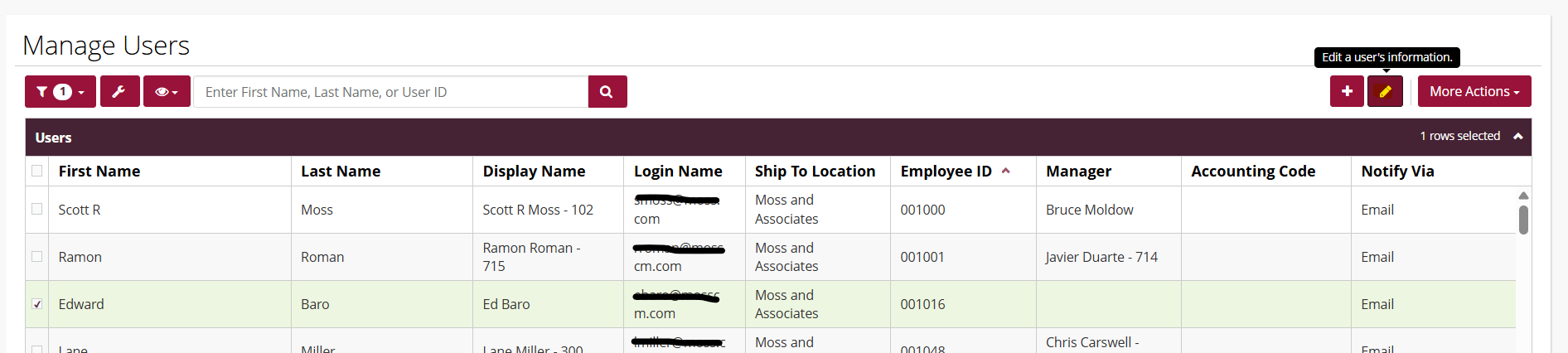Check the Scott R Moss row checkbox
The image size is (1568, 353).
(x=37, y=210)
